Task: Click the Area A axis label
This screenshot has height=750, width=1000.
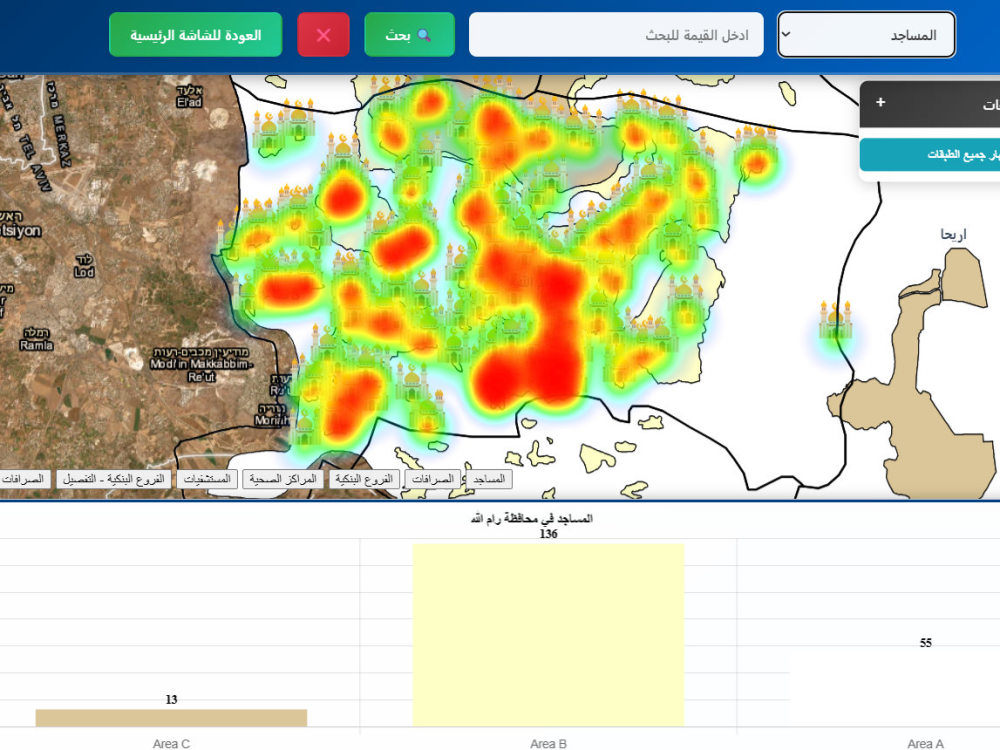Action: click(x=925, y=743)
